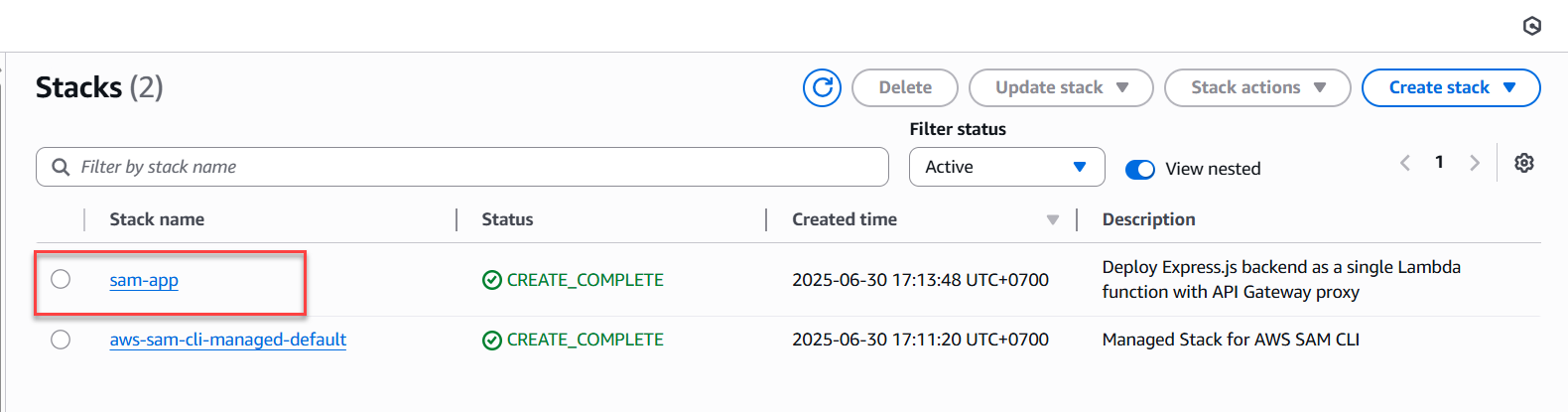The image size is (1568, 412).
Task: Open the Create stack menu
Action: (x=1451, y=87)
